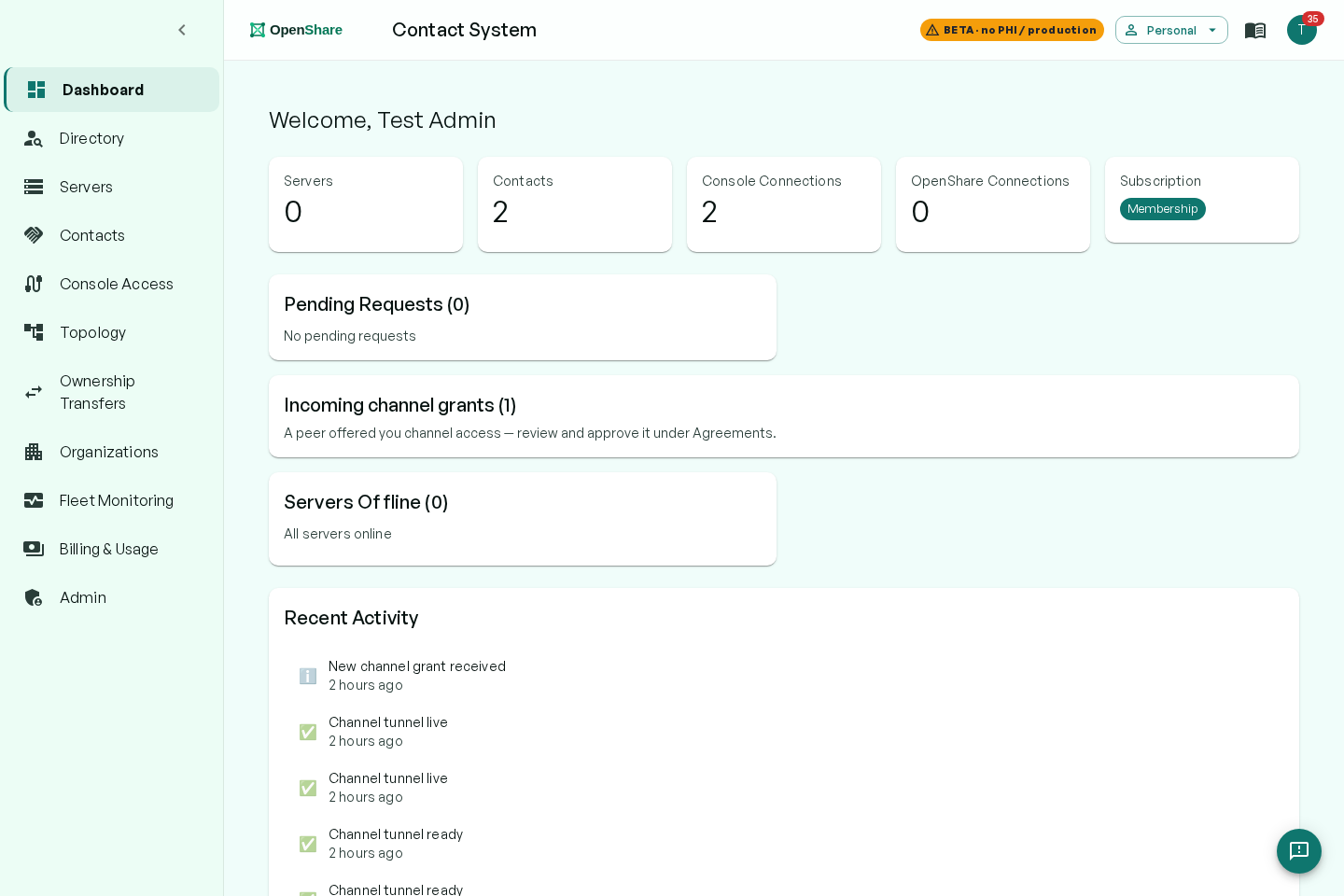Open the Servers count card
This screenshot has height=896, width=1344.
click(x=366, y=204)
